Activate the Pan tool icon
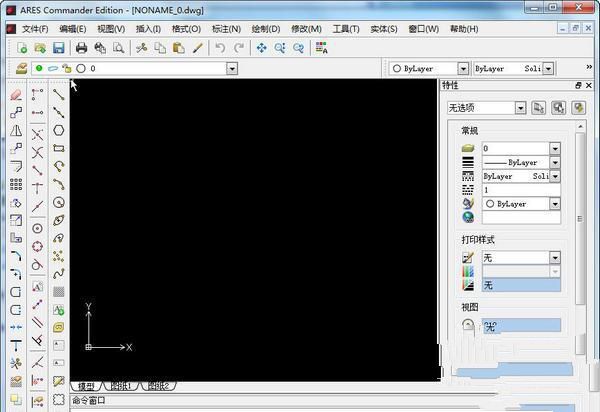600x412 pixels. point(262,48)
